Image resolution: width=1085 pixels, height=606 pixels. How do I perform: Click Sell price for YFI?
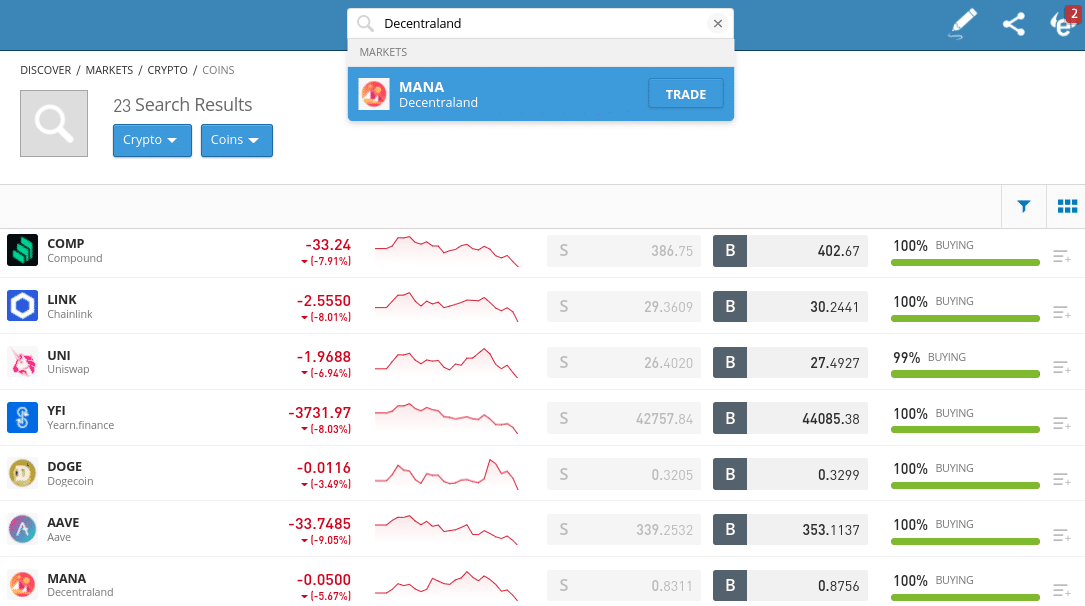click(x=623, y=419)
